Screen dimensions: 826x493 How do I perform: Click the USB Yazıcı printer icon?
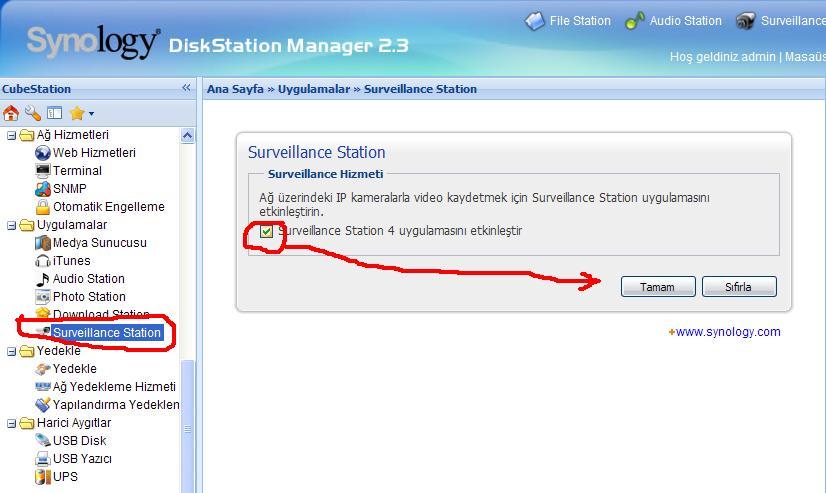pyautogui.click(x=43, y=459)
